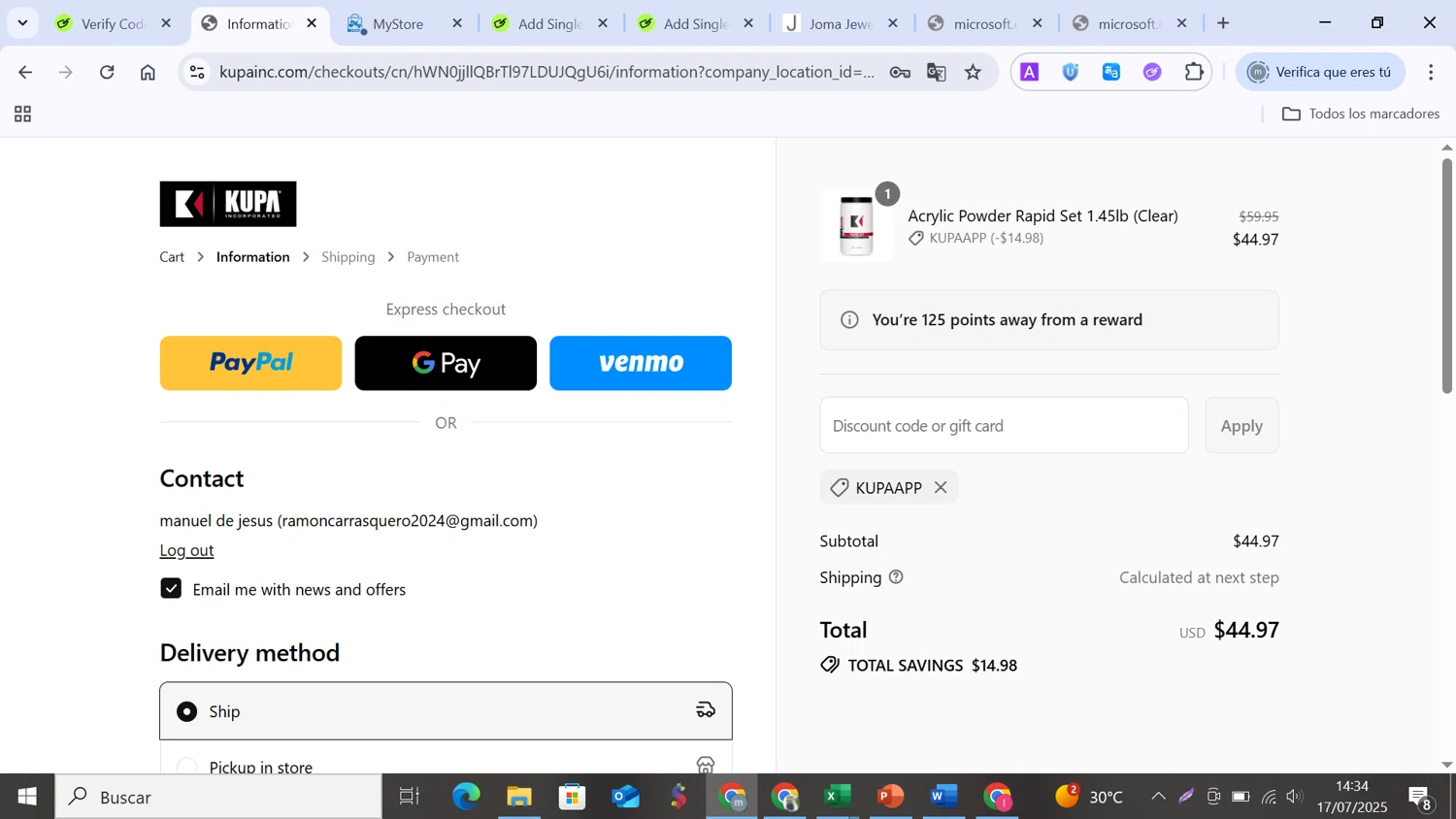
Task: Open the browser home page
Action: click(x=148, y=72)
